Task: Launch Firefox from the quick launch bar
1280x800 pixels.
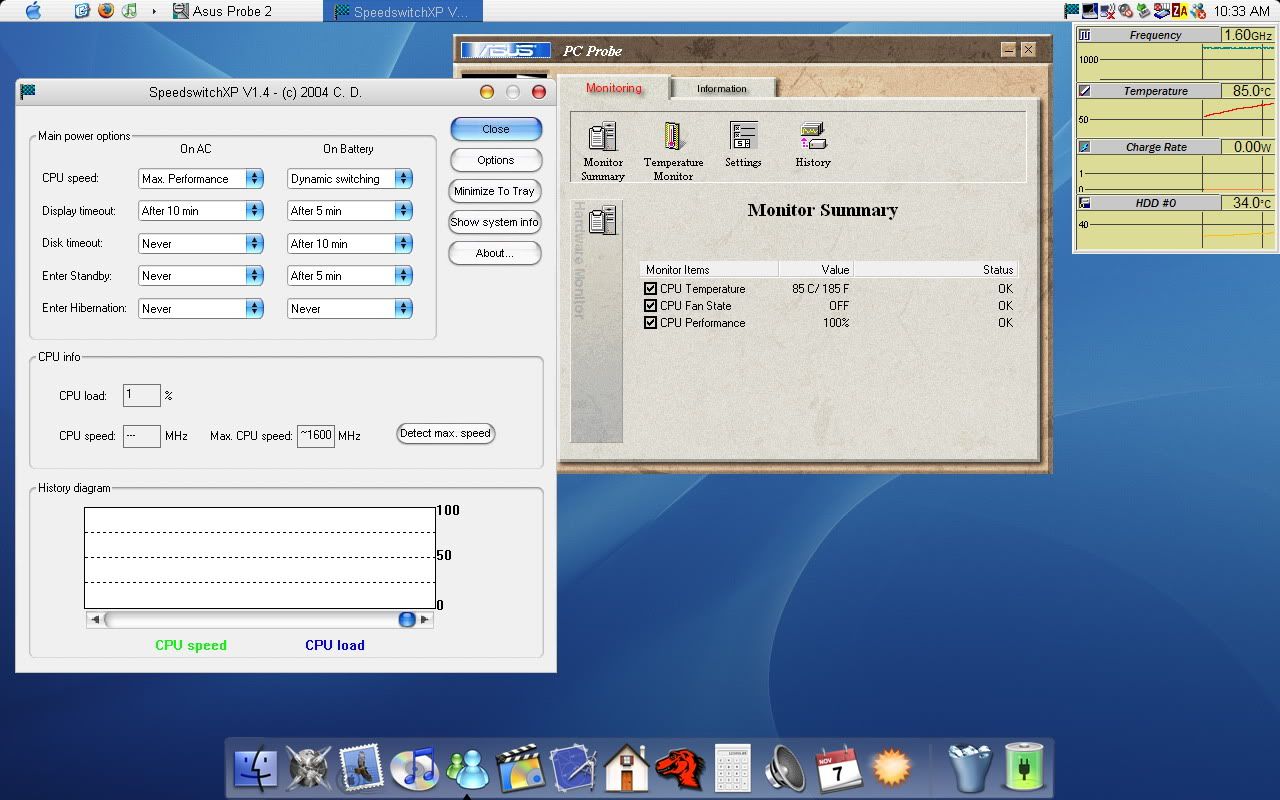Action: (x=106, y=11)
